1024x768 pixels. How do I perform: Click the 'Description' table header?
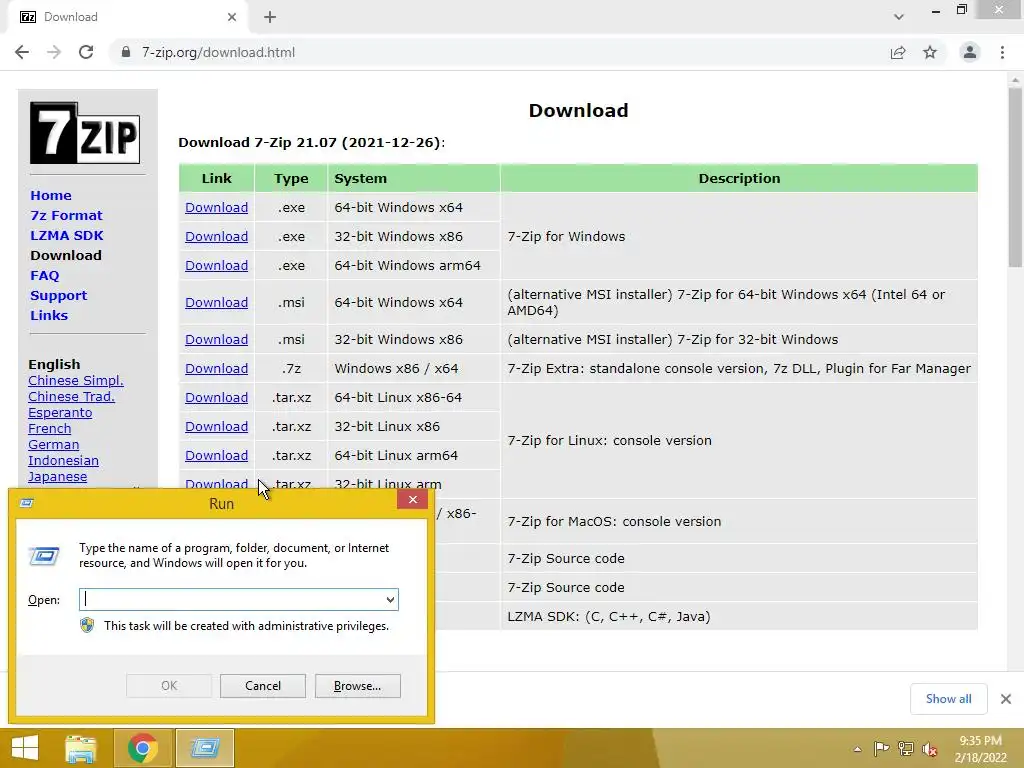tap(739, 178)
